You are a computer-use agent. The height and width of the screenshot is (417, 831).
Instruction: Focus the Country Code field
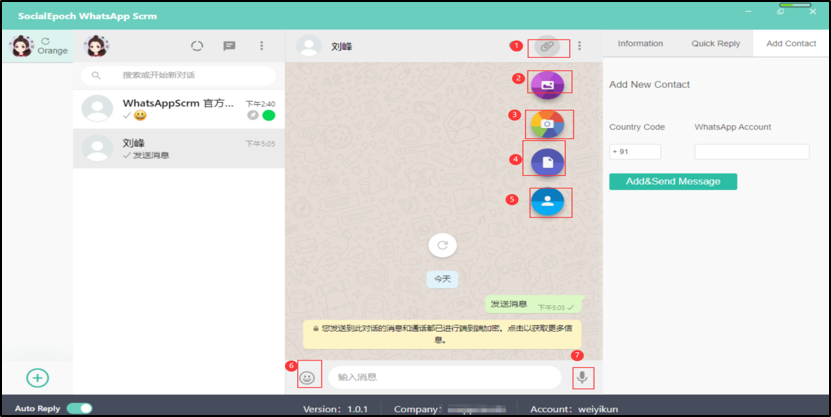tap(635, 152)
